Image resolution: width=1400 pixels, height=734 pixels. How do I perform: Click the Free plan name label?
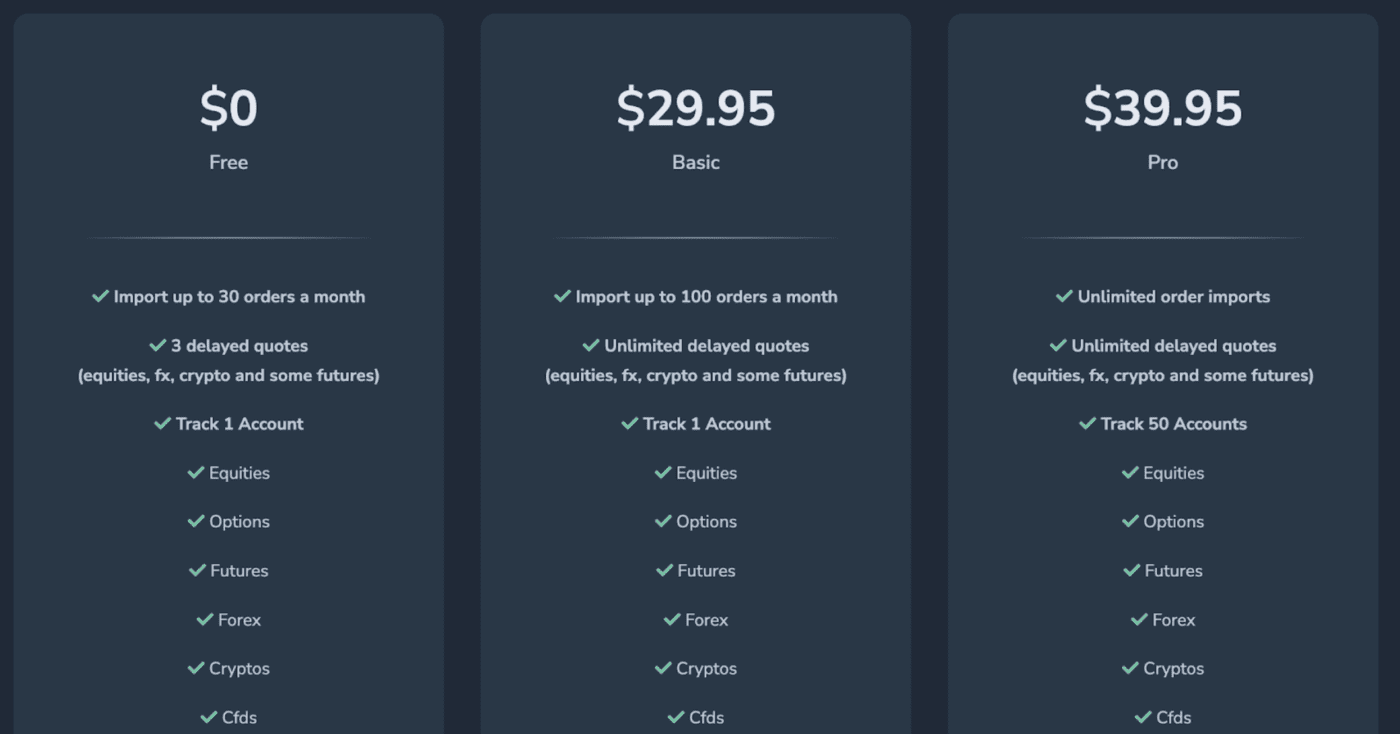(229, 162)
